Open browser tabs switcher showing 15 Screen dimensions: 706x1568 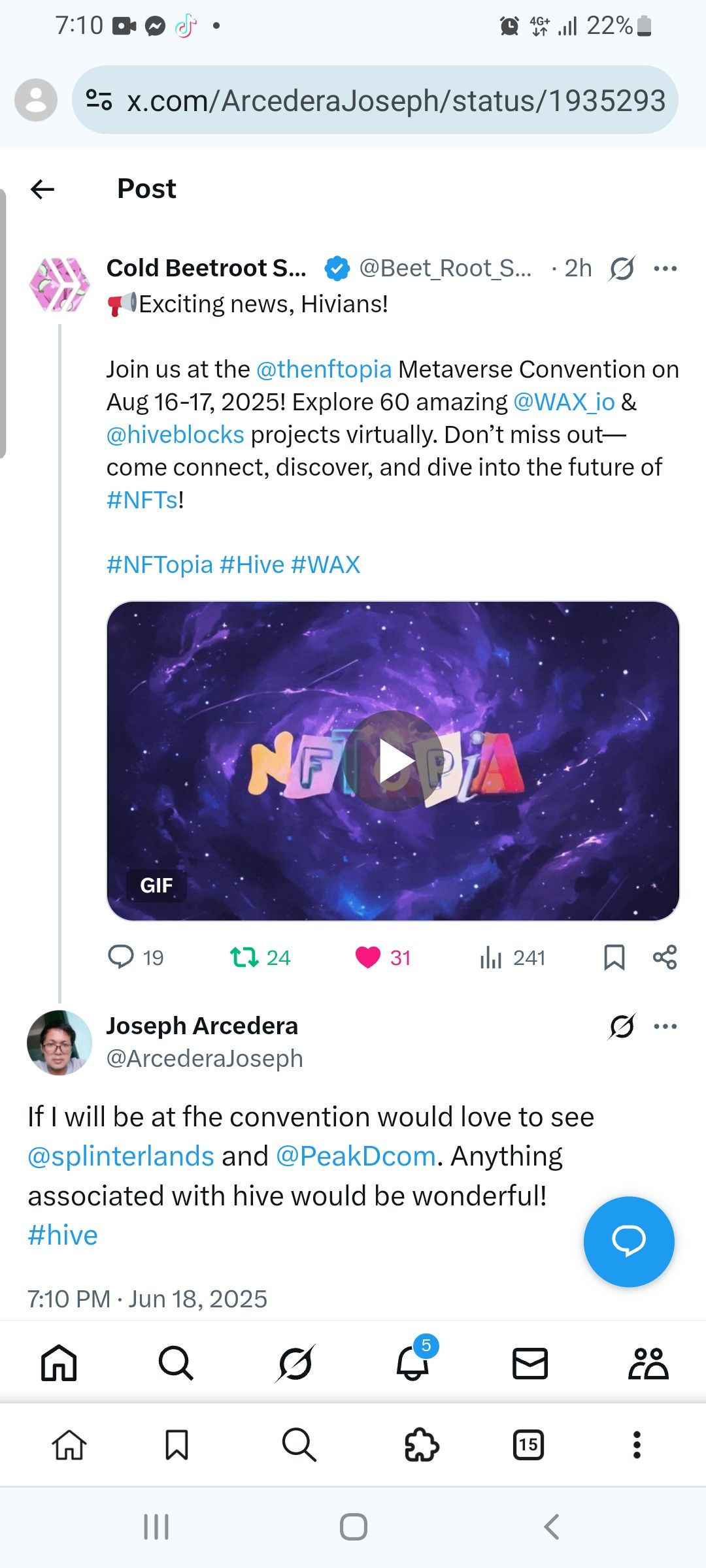pyautogui.click(x=528, y=1445)
